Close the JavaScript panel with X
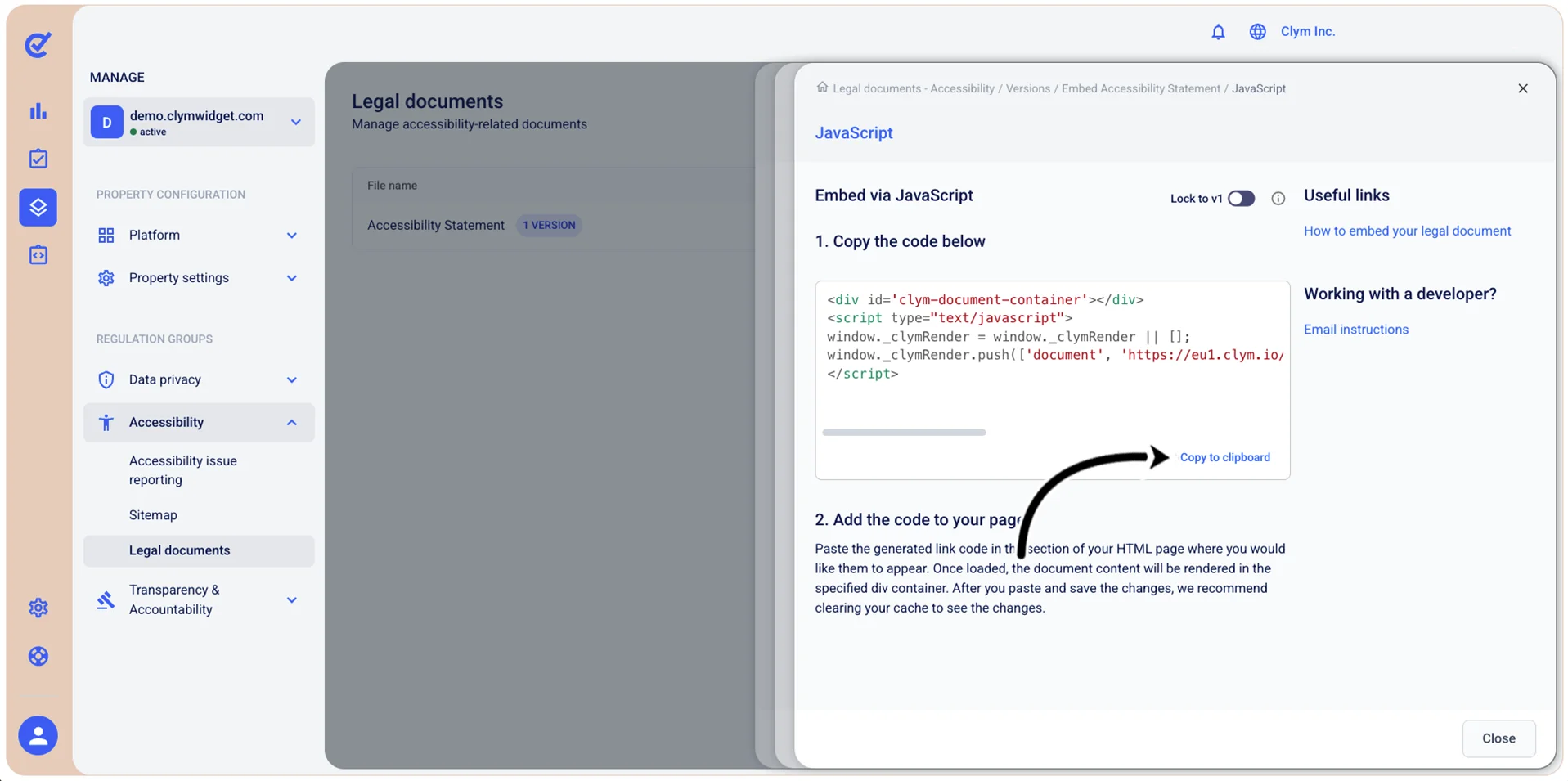Screen dimensions: 1568x781 [1522, 88]
